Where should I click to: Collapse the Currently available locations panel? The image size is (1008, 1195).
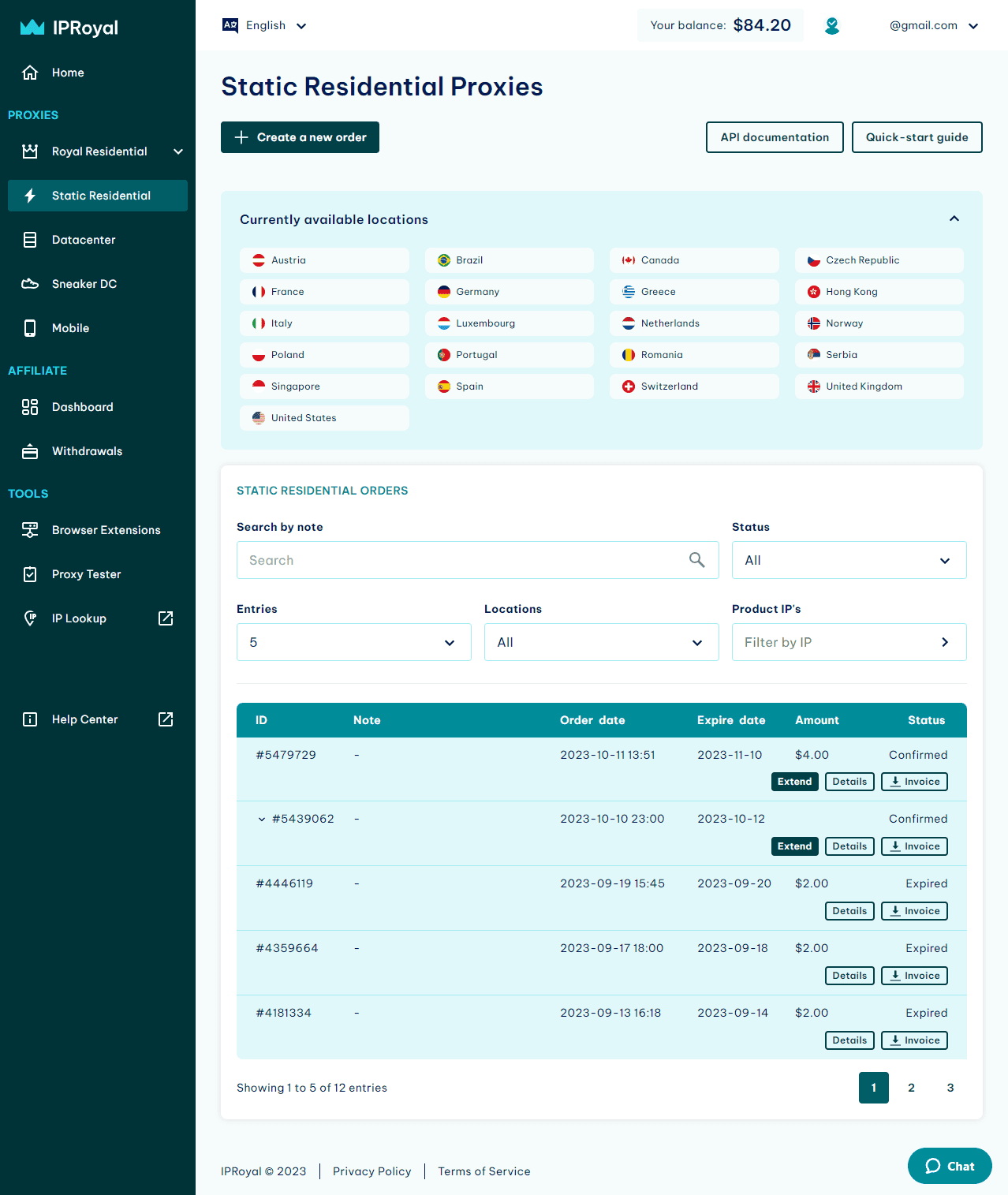click(954, 218)
